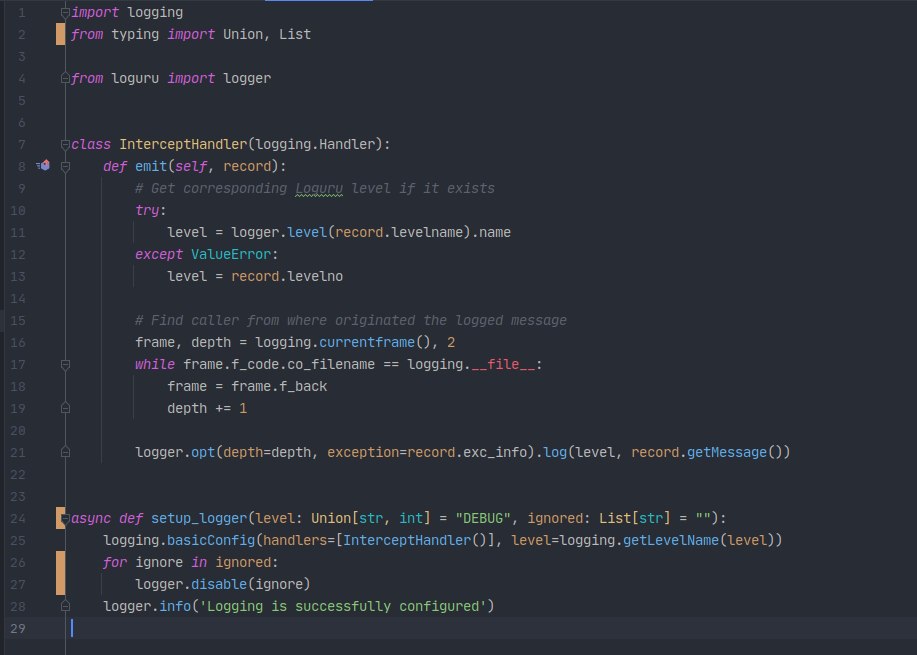Click the fold end marker on line 19
This screenshot has height=655, width=917.
pyautogui.click(x=66, y=409)
